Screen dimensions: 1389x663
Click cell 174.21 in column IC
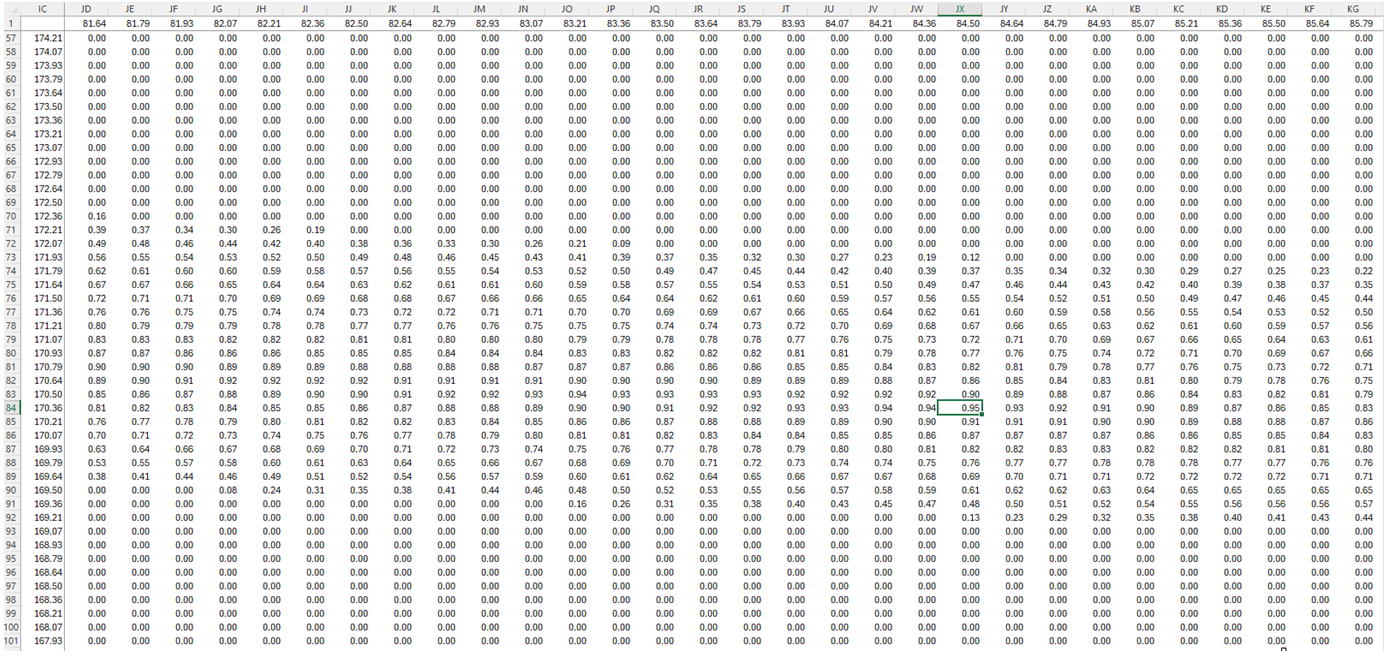pos(42,37)
